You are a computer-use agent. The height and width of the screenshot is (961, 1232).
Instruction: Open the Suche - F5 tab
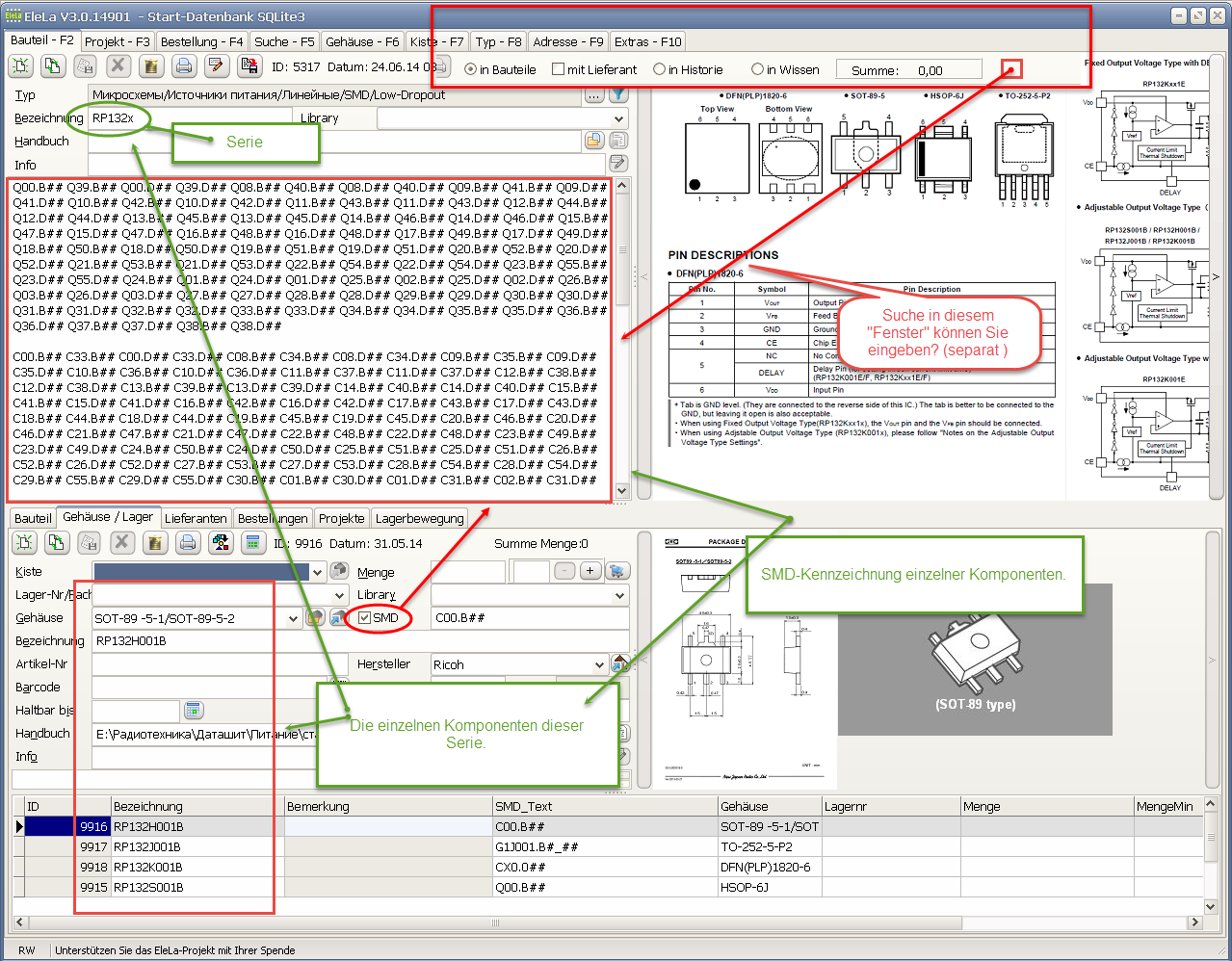[284, 41]
